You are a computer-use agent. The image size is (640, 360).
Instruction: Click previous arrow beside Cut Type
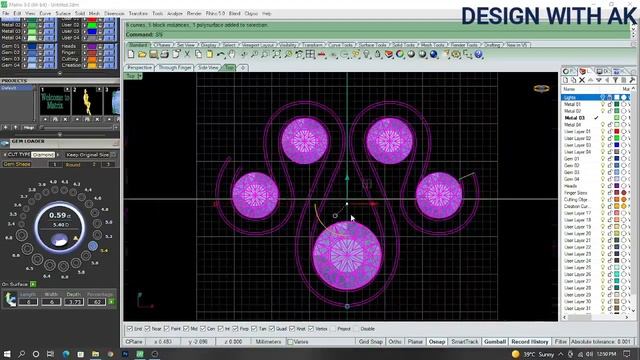pyautogui.click(x=5, y=155)
